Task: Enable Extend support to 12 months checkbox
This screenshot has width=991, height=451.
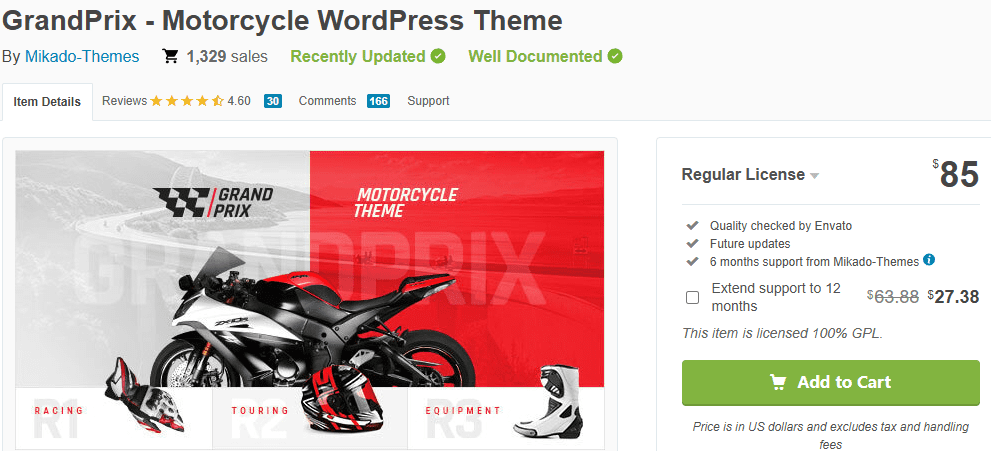Action: pyautogui.click(x=693, y=298)
